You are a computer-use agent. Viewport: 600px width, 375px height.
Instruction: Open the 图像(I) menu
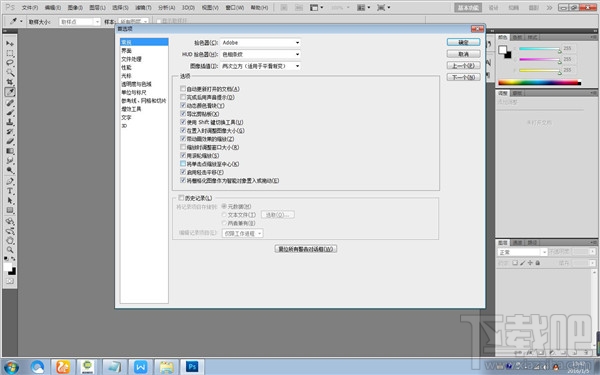75,8
